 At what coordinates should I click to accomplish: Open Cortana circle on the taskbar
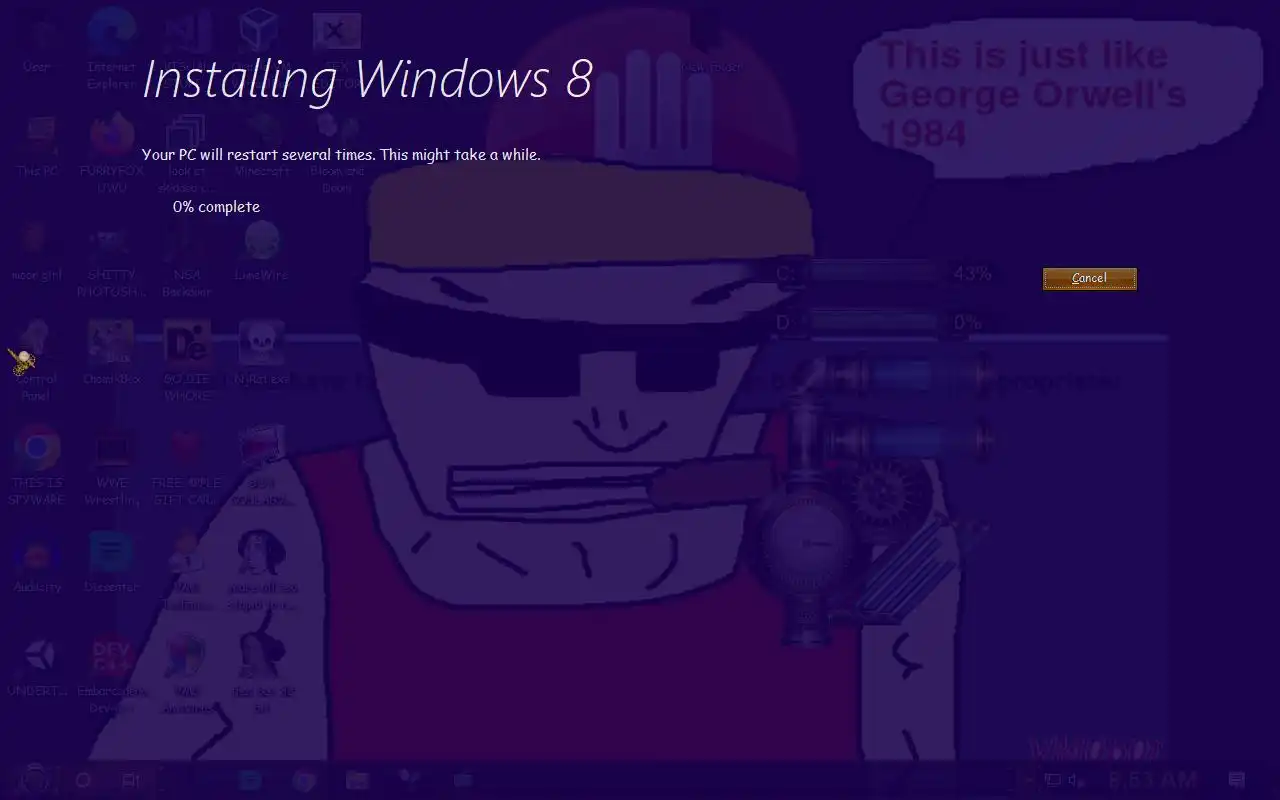tap(84, 780)
